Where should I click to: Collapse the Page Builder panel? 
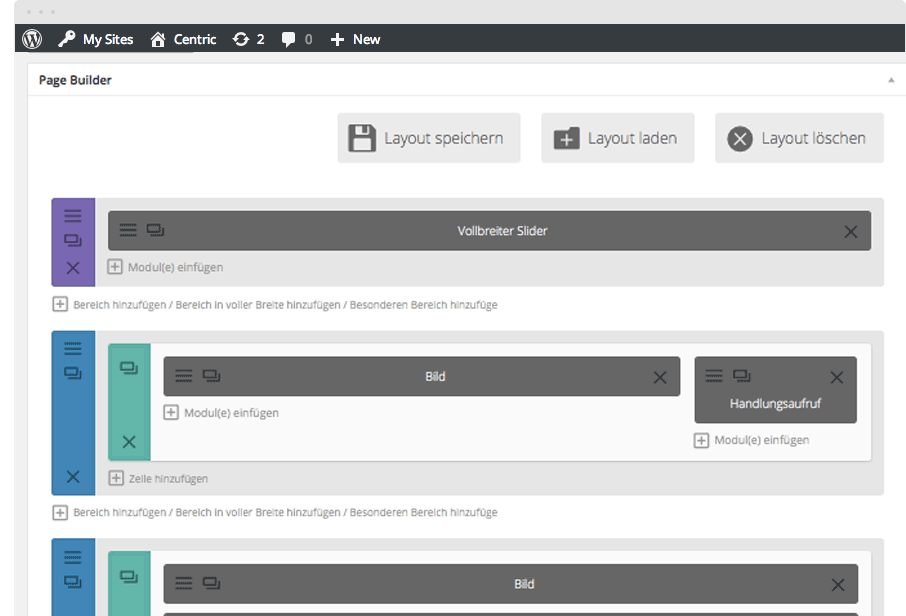(890, 80)
